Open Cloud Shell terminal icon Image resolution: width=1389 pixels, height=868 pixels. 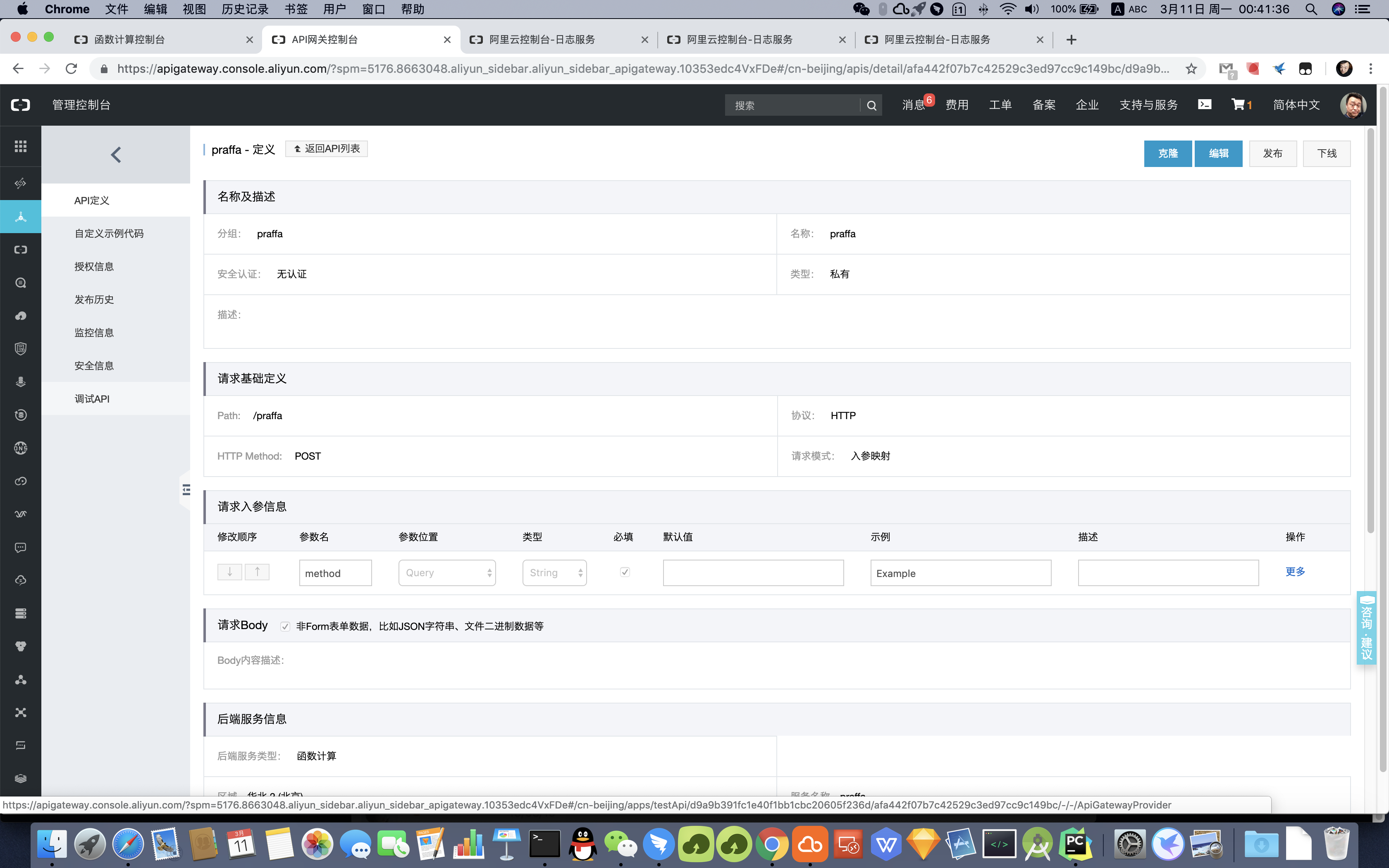click(x=1204, y=105)
